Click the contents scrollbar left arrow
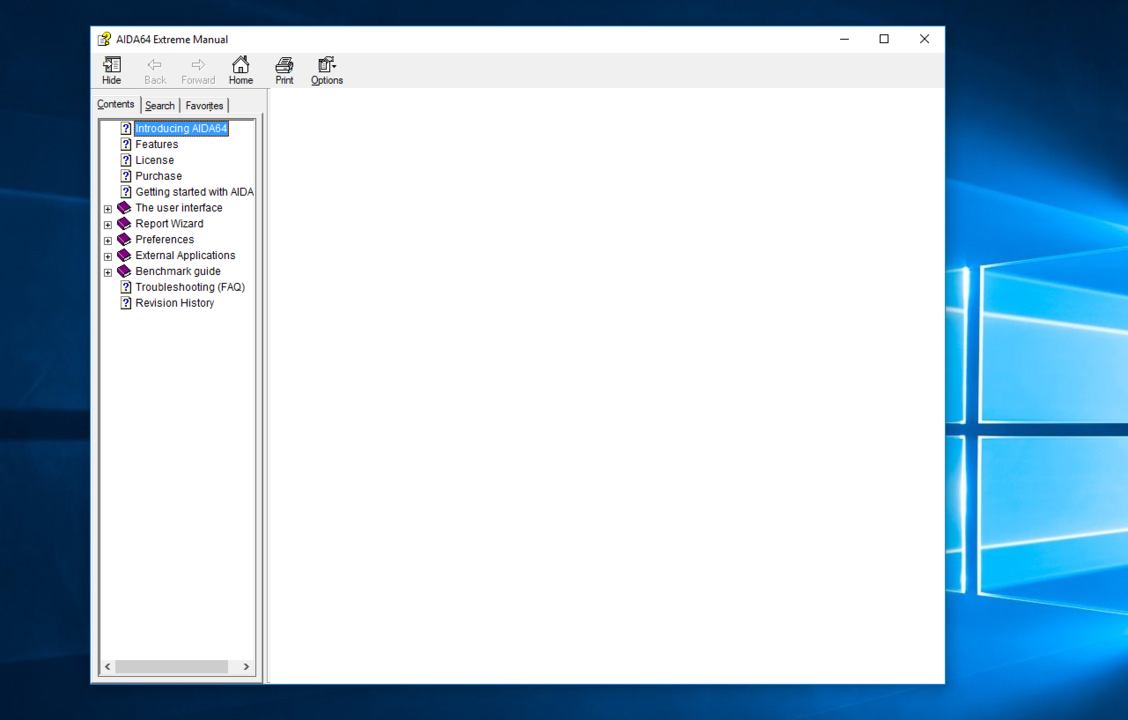The height and width of the screenshot is (720, 1128). 108,667
